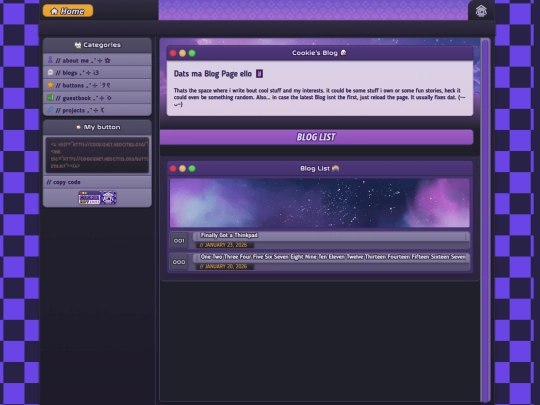This screenshot has height=405, width=540.
Task: Click green dot on Cookie's Blog window
Action: click(x=192, y=53)
